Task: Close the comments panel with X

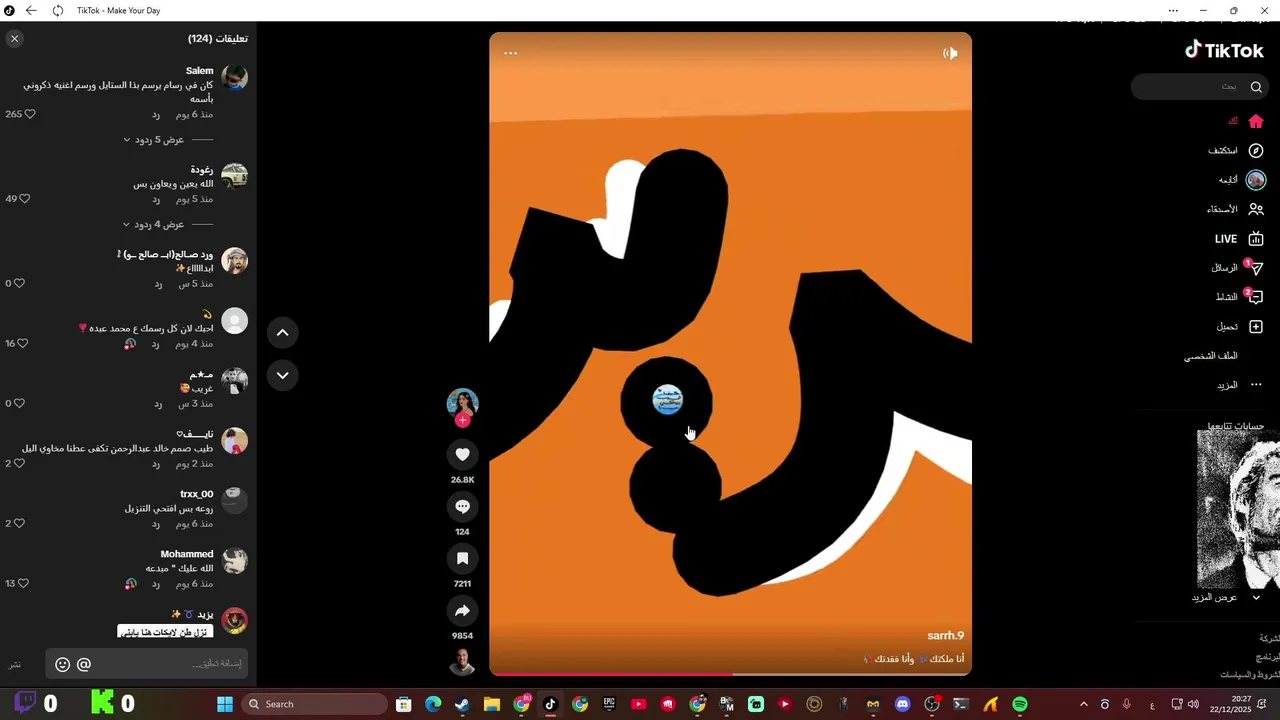Action: pos(14,38)
